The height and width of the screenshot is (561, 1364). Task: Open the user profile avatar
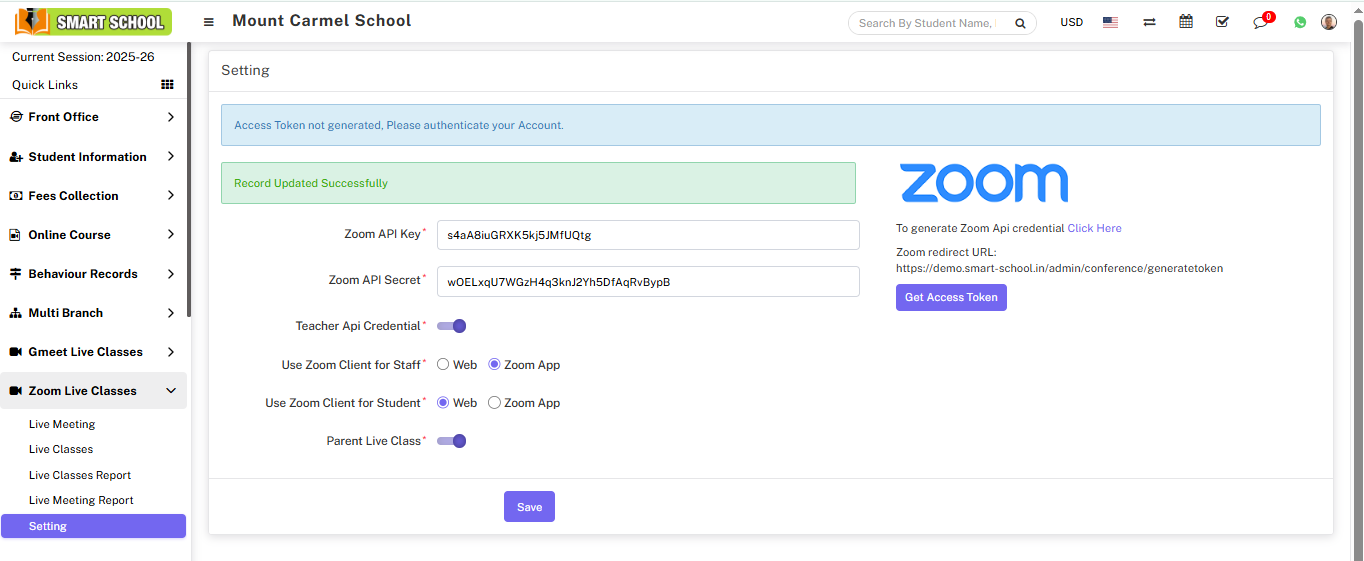pyautogui.click(x=1329, y=22)
